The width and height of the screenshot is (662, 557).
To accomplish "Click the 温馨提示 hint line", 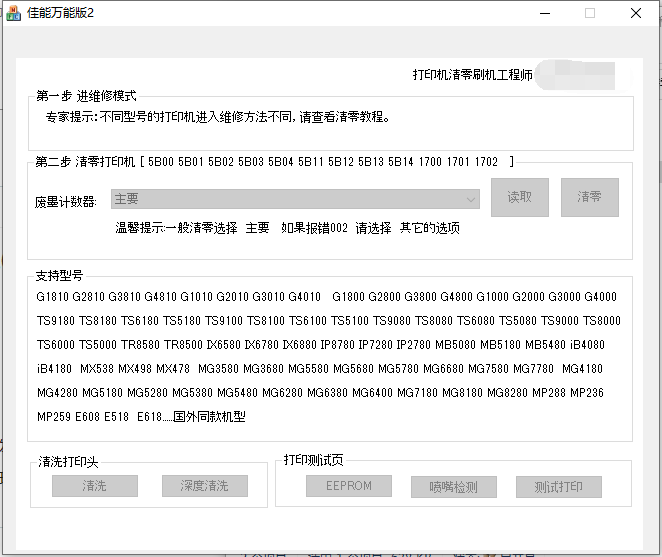I will coord(287,227).
